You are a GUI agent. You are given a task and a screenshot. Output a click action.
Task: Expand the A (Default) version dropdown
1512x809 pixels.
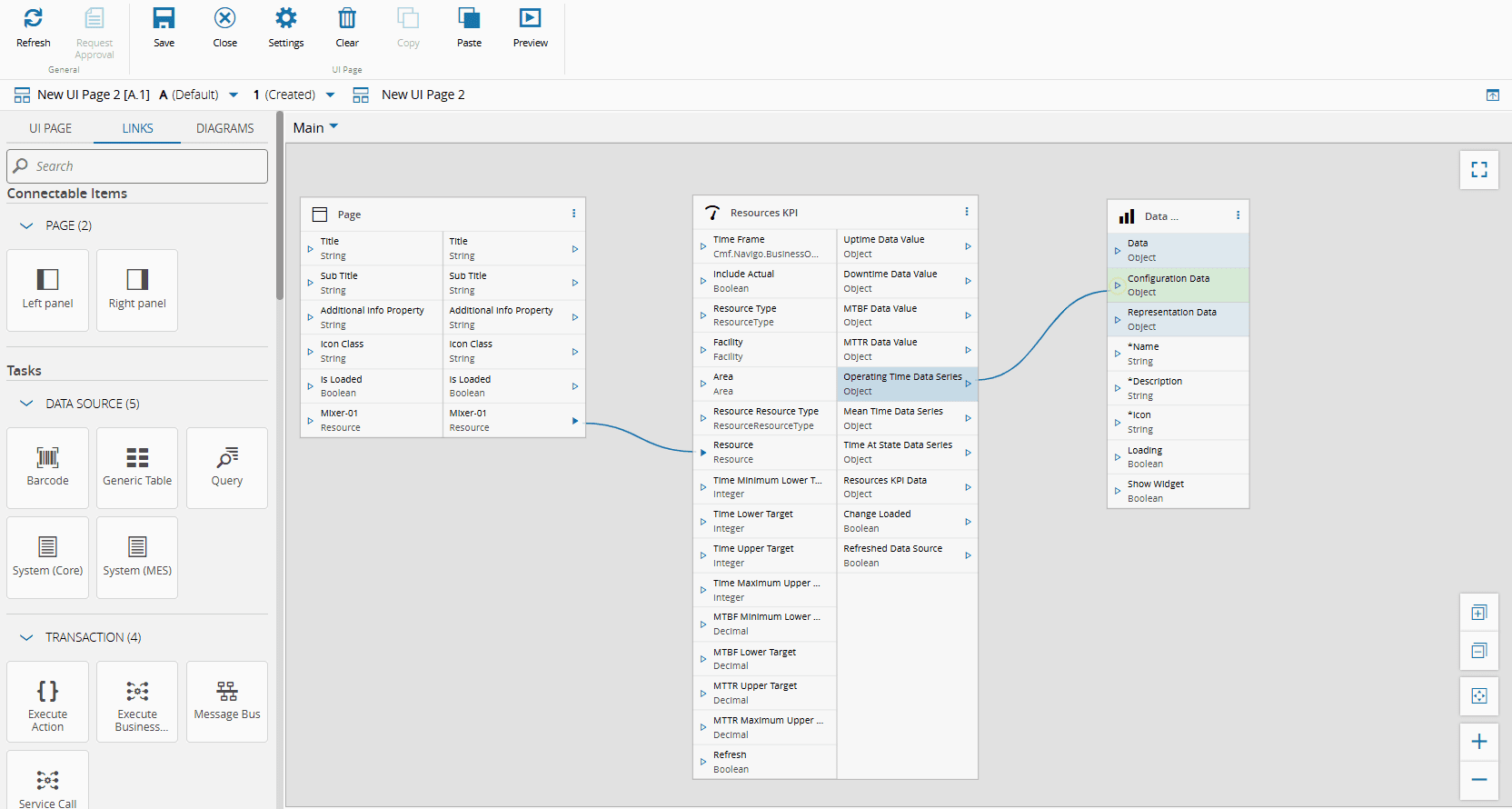234,95
